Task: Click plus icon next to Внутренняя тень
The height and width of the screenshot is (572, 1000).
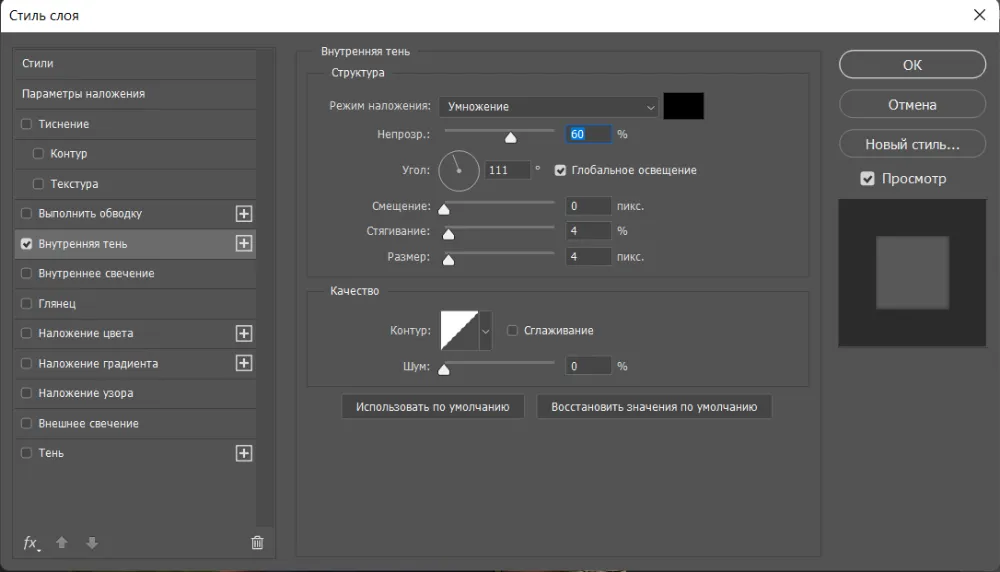Action: [243, 244]
